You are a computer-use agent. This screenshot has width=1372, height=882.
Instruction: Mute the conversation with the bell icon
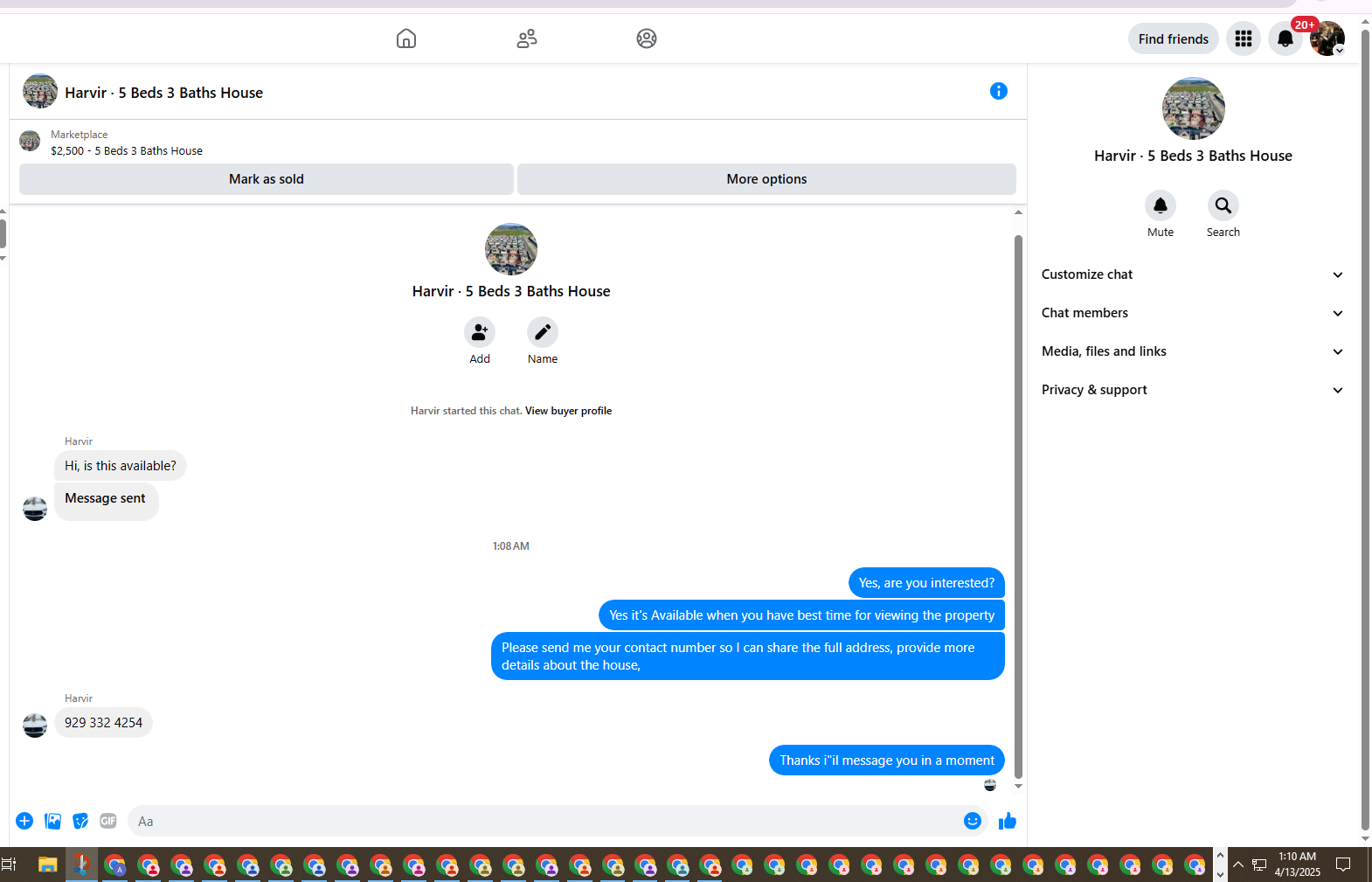1161,205
